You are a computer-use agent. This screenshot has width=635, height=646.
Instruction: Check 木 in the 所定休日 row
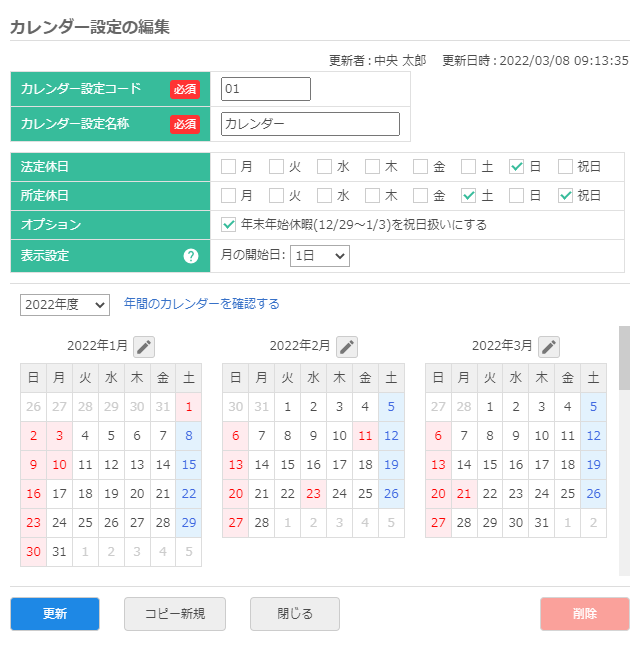[x=373, y=196]
